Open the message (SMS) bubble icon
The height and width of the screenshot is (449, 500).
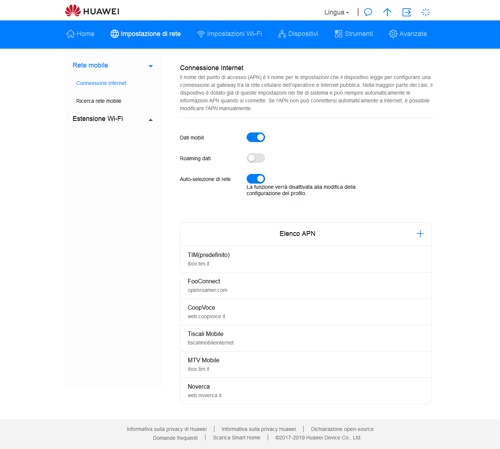(x=368, y=12)
